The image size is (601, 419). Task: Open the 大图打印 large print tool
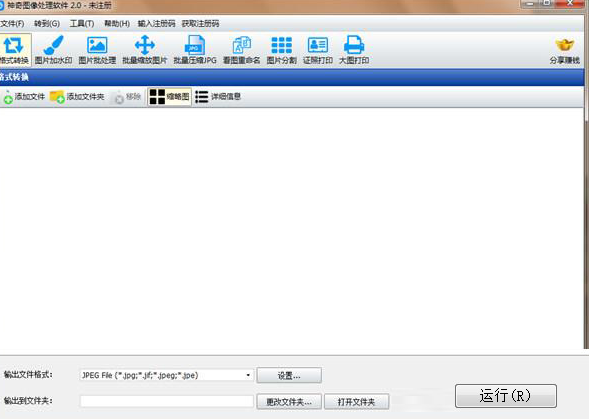click(x=354, y=48)
